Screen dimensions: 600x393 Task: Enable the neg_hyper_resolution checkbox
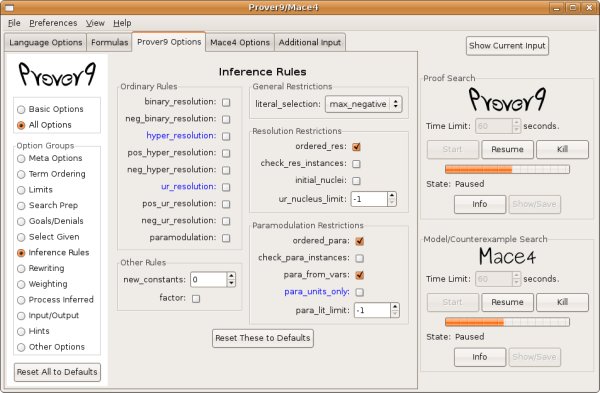(x=226, y=170)
